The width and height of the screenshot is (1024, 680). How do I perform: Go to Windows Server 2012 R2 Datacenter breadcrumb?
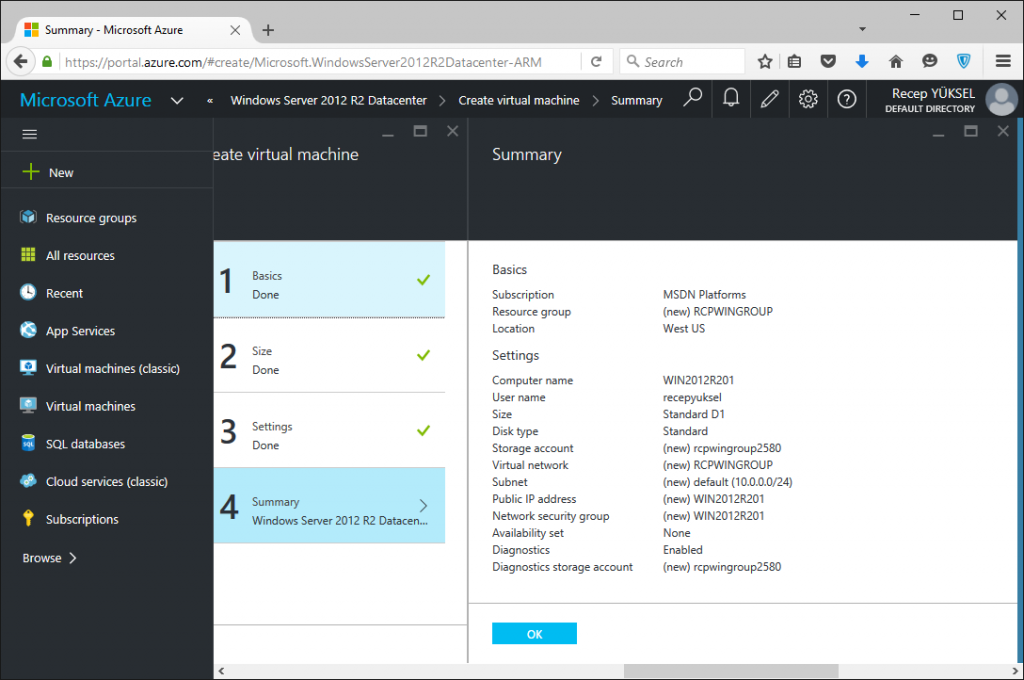(x=328, y=101)
